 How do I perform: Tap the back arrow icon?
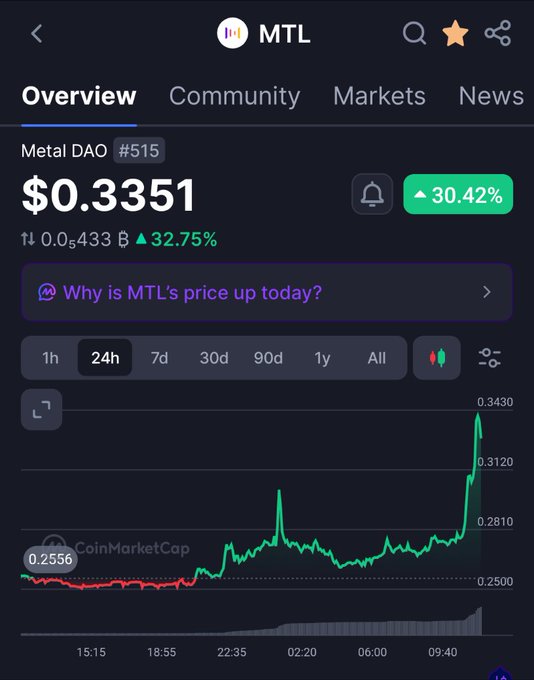37,33
